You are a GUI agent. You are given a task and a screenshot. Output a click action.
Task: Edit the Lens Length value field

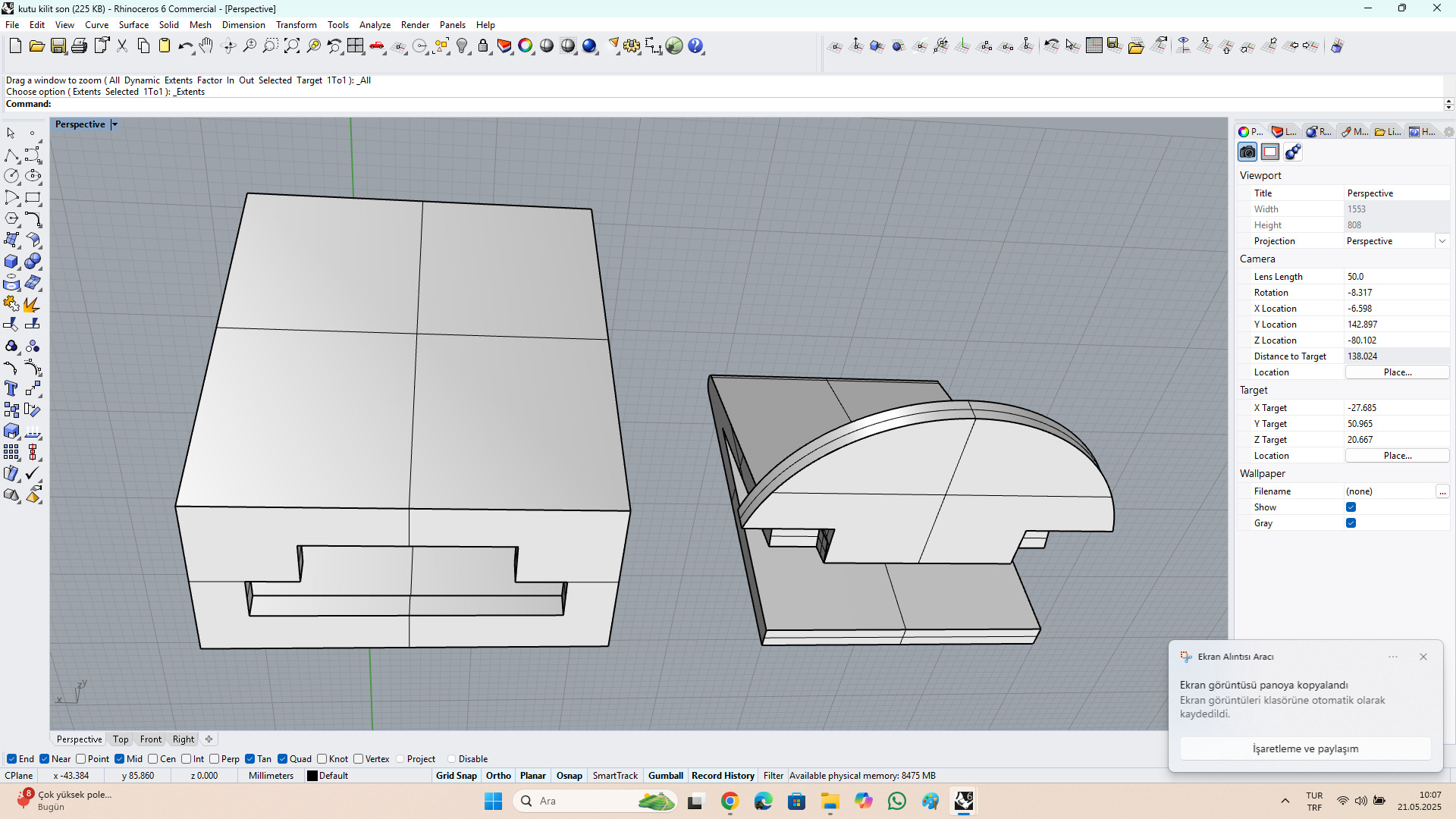pos(1397,277)
